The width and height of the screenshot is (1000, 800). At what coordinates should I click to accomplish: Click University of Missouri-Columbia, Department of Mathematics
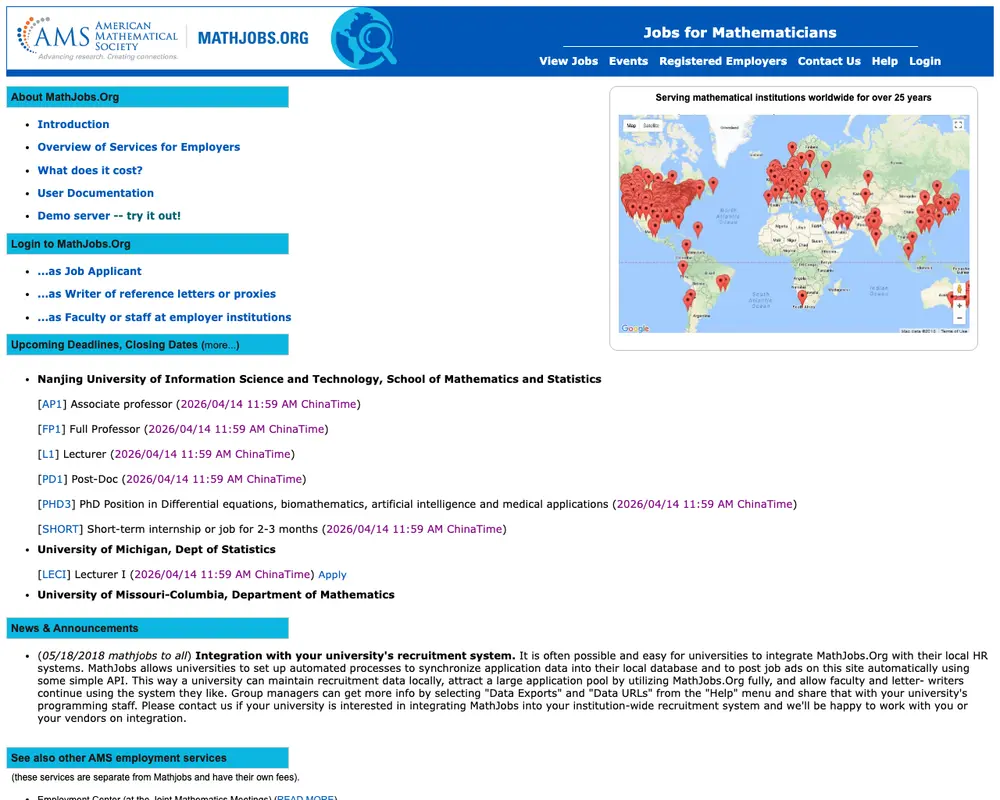pyautogui.click(x=216, y=595)
